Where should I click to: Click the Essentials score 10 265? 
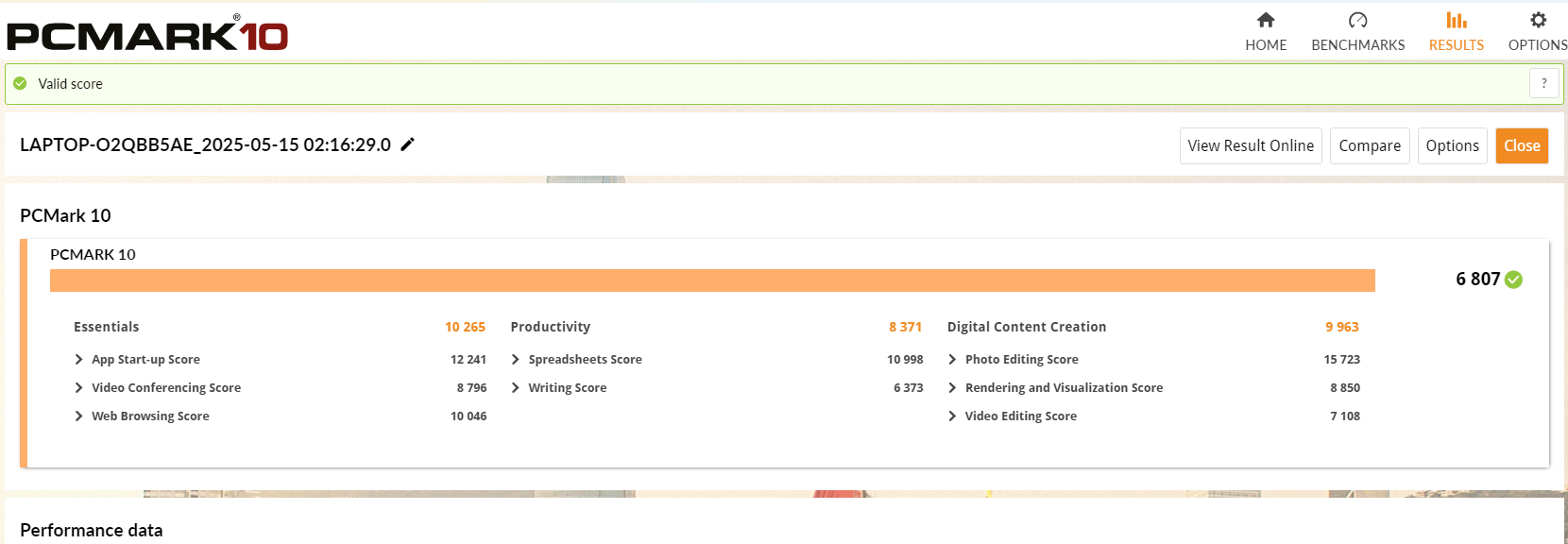tap(465, 327)
